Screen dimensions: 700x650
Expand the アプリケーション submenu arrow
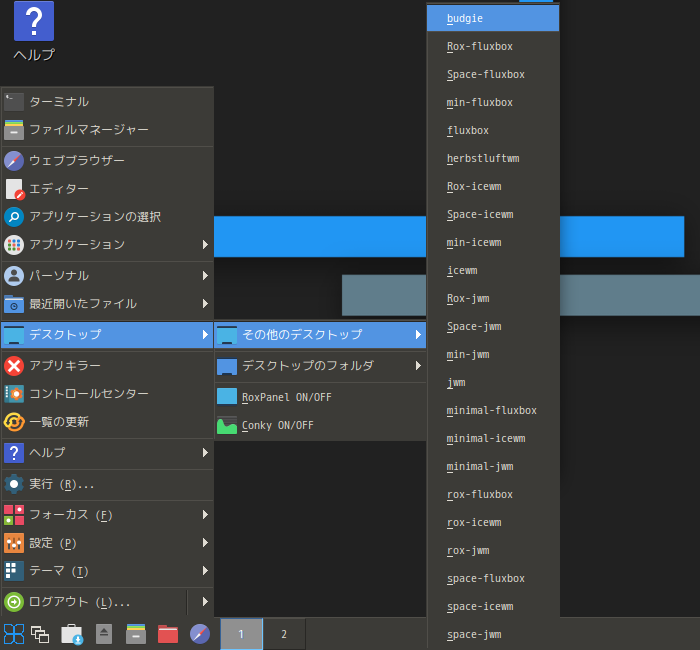pos(205,245)
